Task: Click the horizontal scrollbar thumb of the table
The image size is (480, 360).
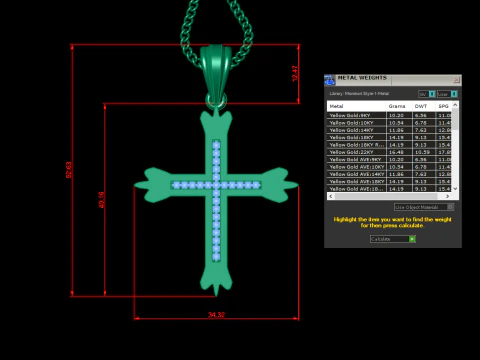Action: pyautogui.click(x=386, y=196)
